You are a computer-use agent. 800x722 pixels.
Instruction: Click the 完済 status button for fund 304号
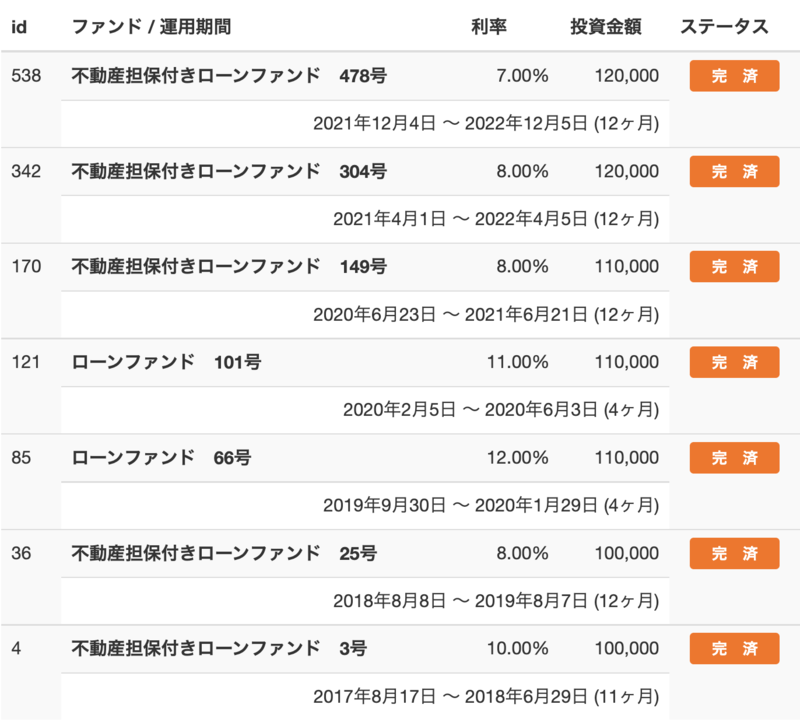(734, 171)
